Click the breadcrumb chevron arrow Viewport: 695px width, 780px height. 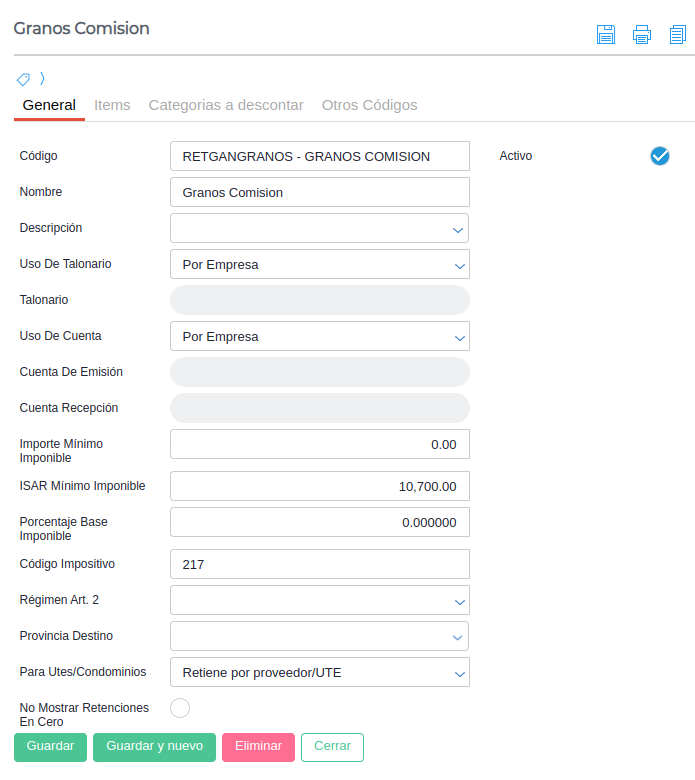42,79
